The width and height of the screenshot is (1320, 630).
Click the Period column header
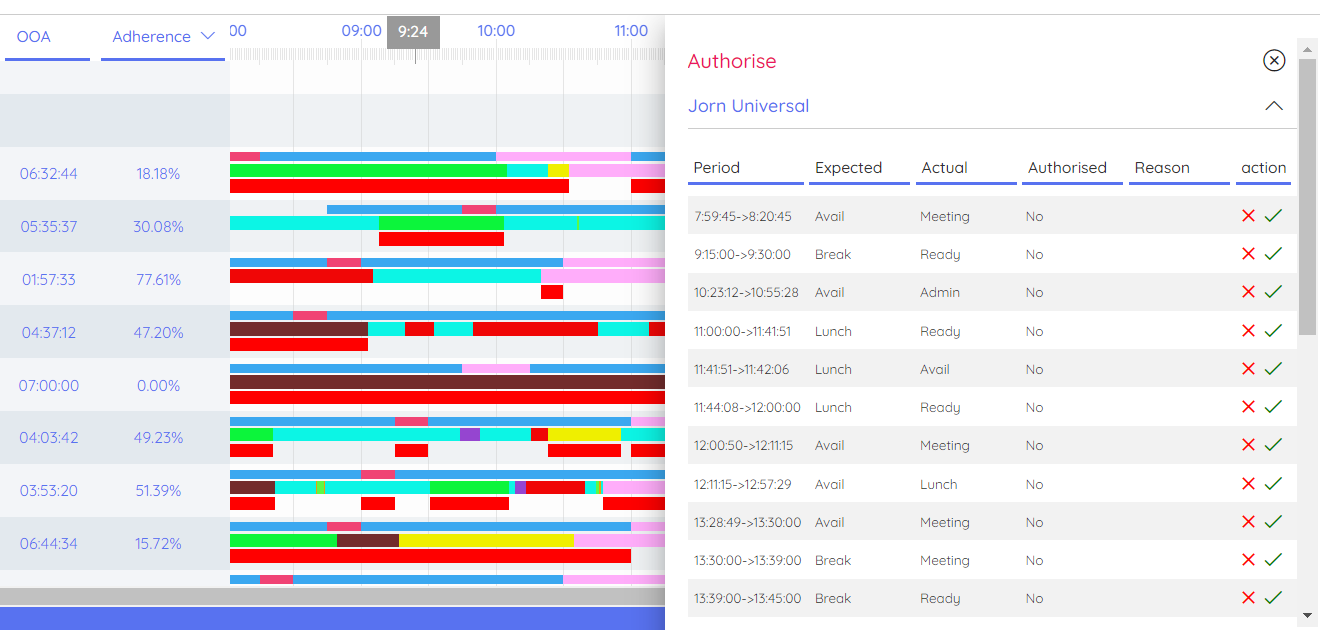pyautogui.click(x=717, y=168)
